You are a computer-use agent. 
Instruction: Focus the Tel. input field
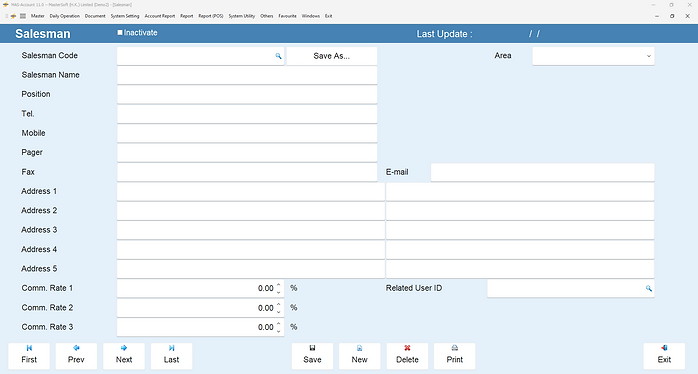(x=247, y=114)
